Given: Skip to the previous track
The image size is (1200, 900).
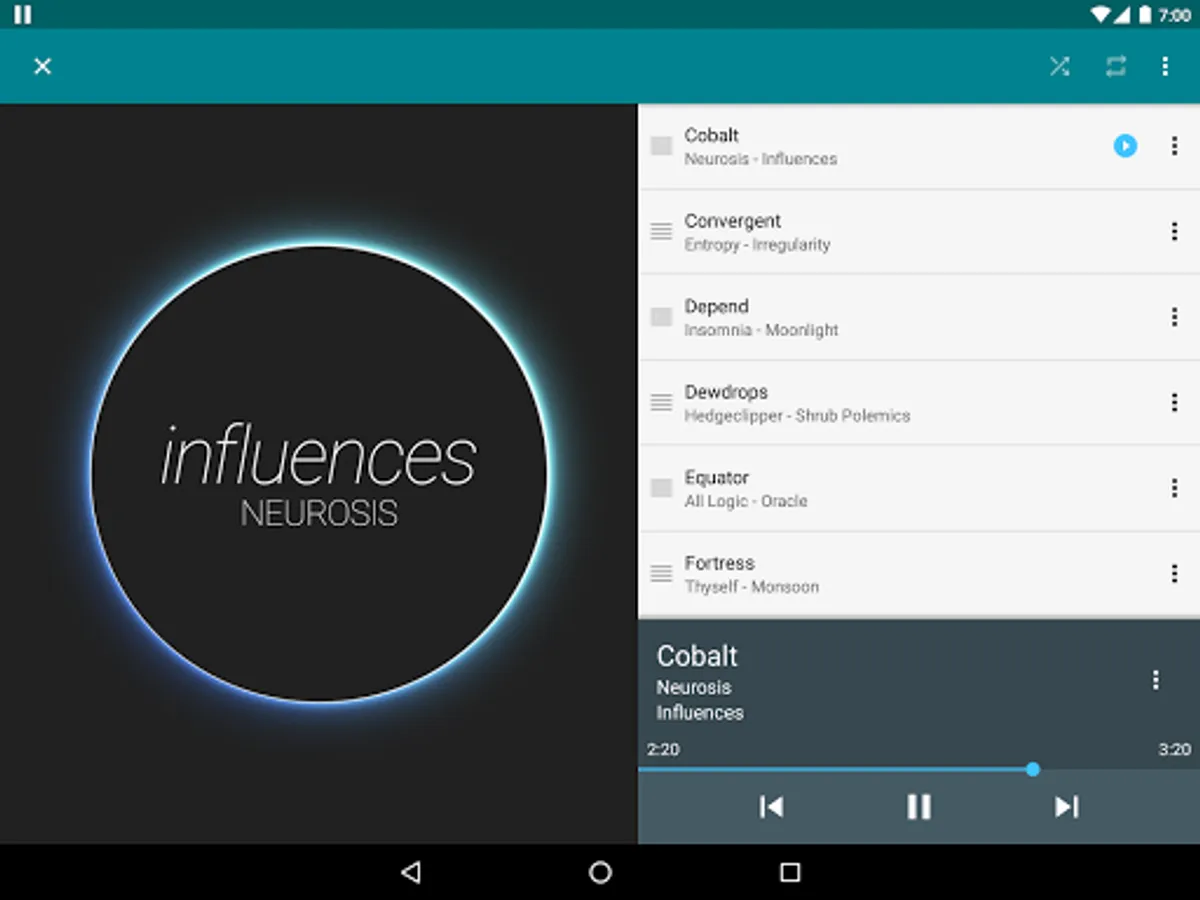Looking at the screenshot, I should [771, 807].
